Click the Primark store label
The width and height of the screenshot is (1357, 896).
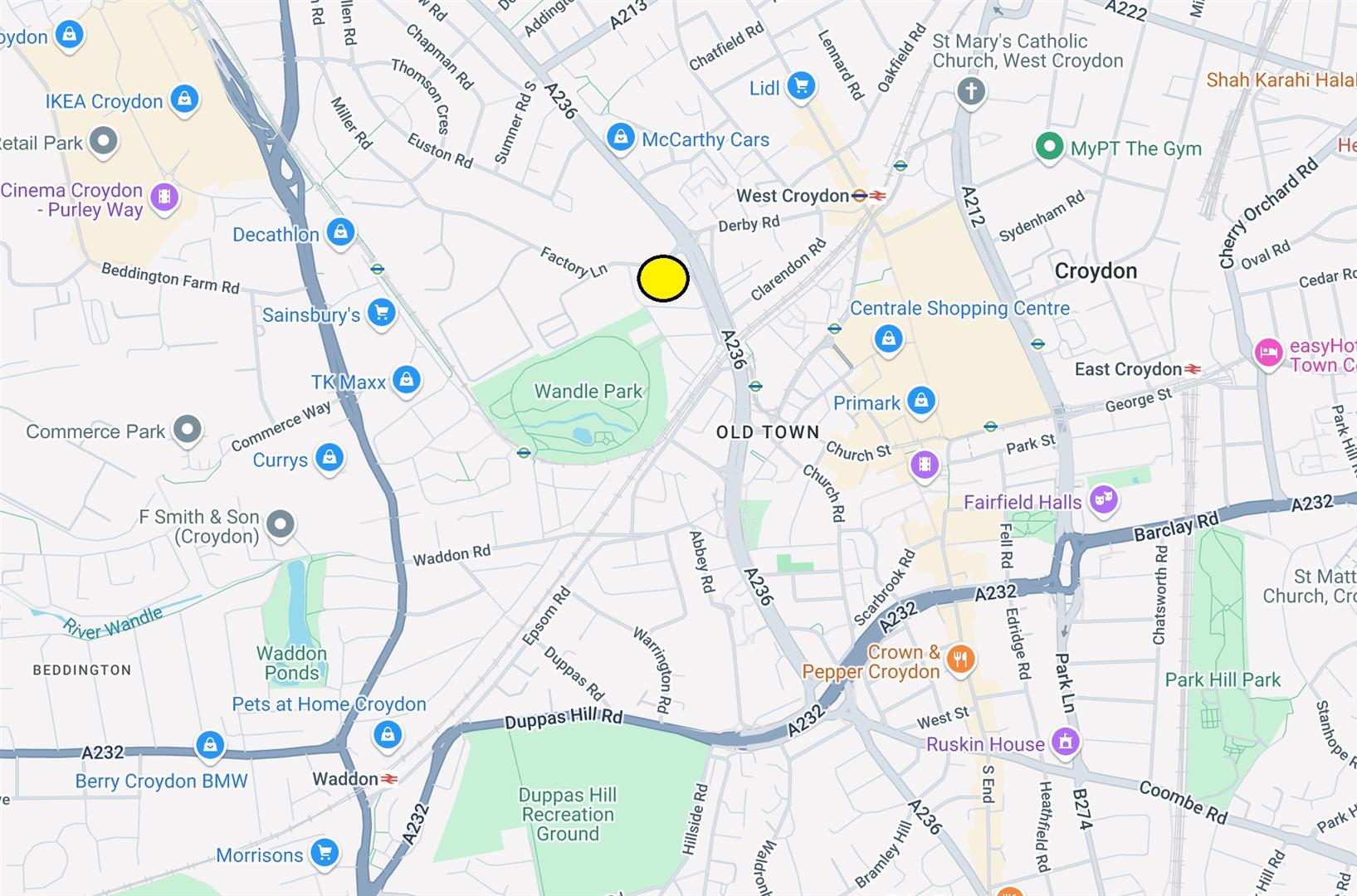tap(866, 403)
